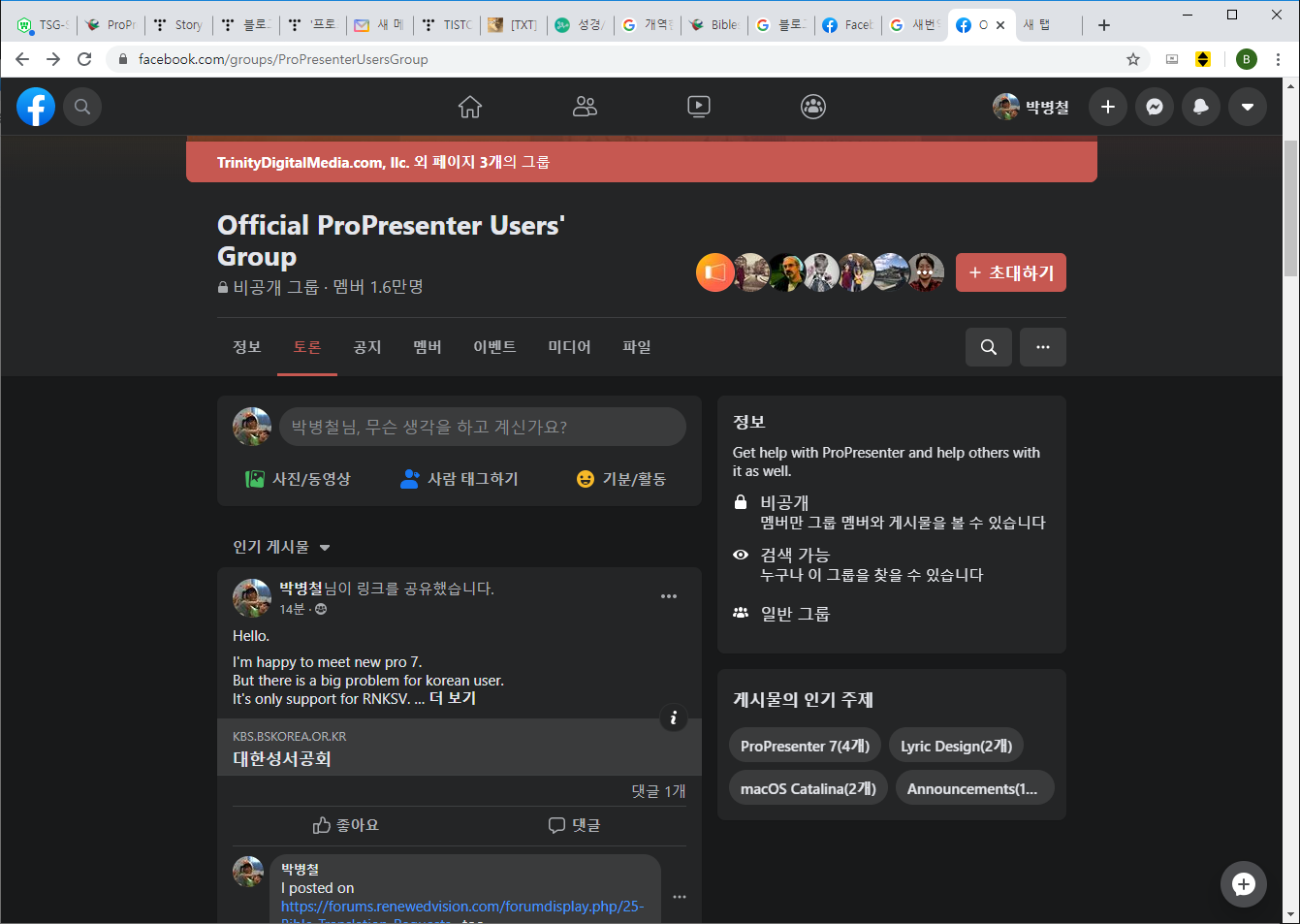Switch to the Bible browser tab
This screenshot has height=924, width=1300.
[714, 25]
